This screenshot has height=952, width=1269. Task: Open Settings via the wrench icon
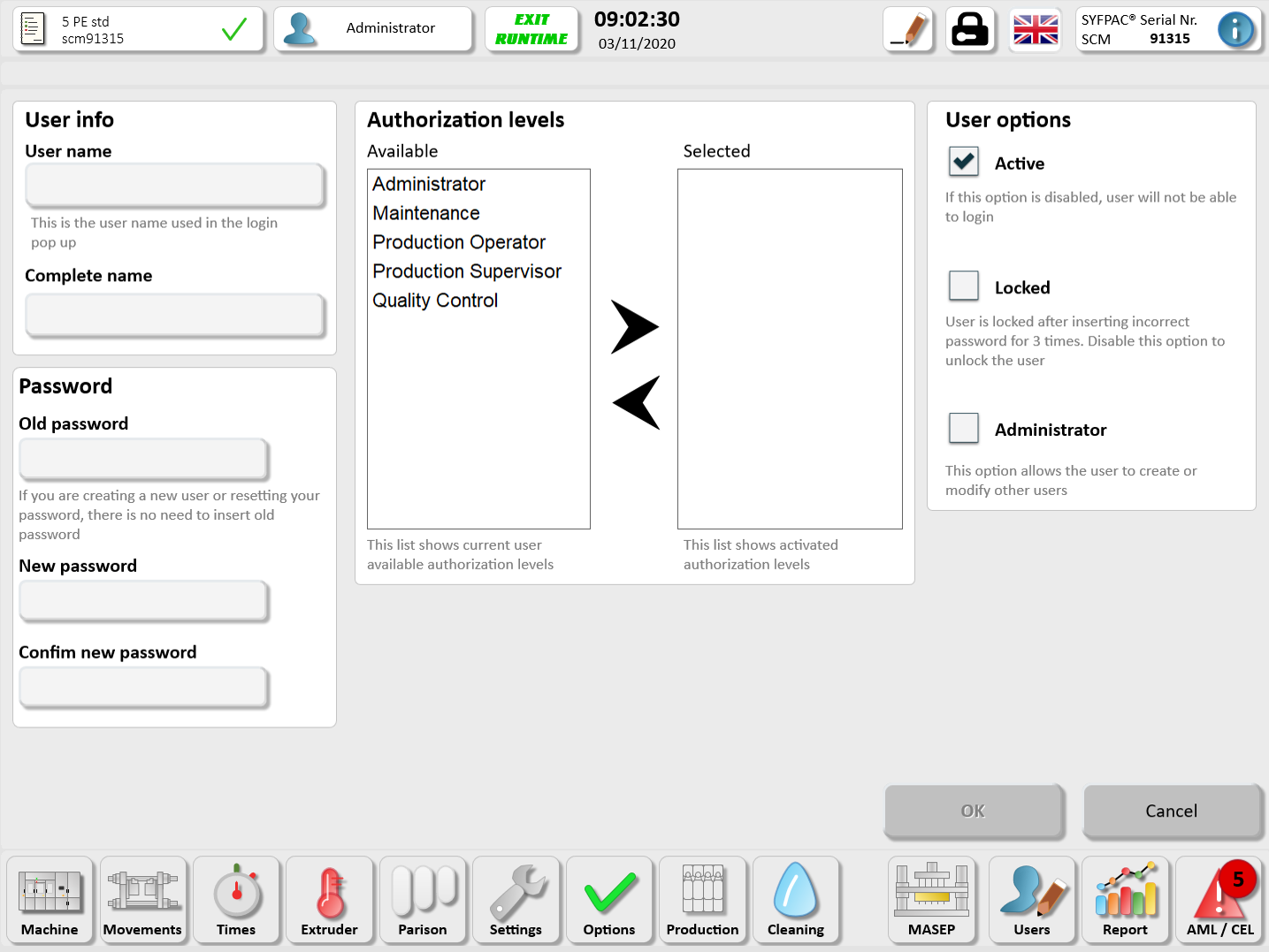click(516, 899)
